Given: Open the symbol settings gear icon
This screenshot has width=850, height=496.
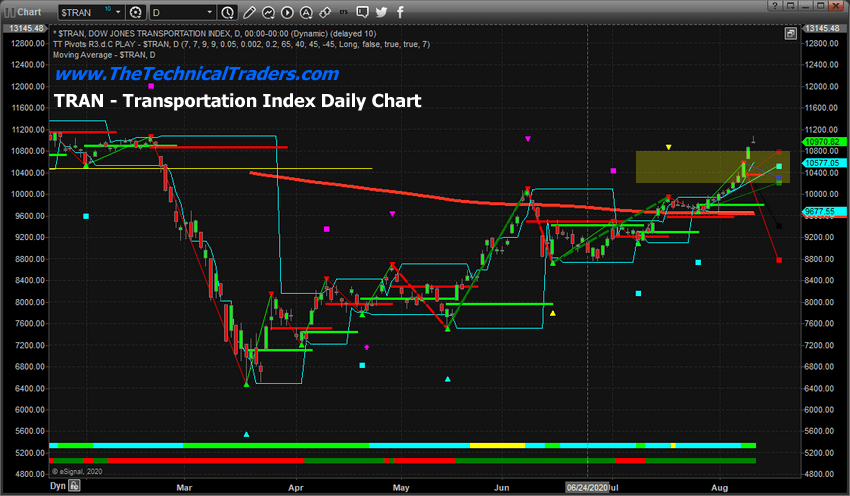Looking at the screenshot, I should [x=136, y=12].
